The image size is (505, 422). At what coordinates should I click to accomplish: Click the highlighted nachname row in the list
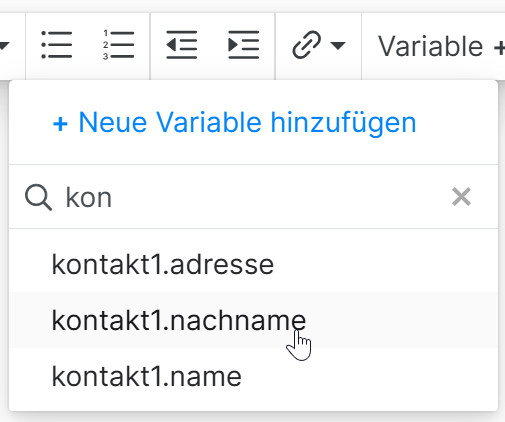tap(253, 320)
